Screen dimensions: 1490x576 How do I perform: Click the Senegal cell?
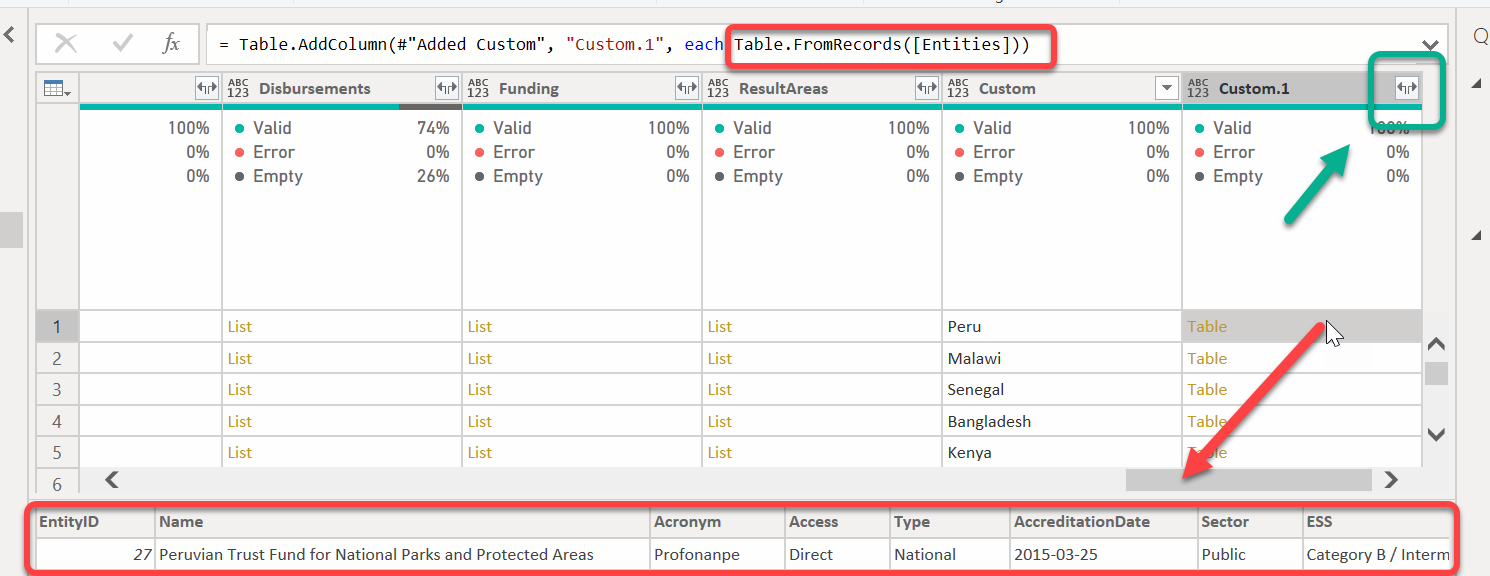[x=1062, y=389]
